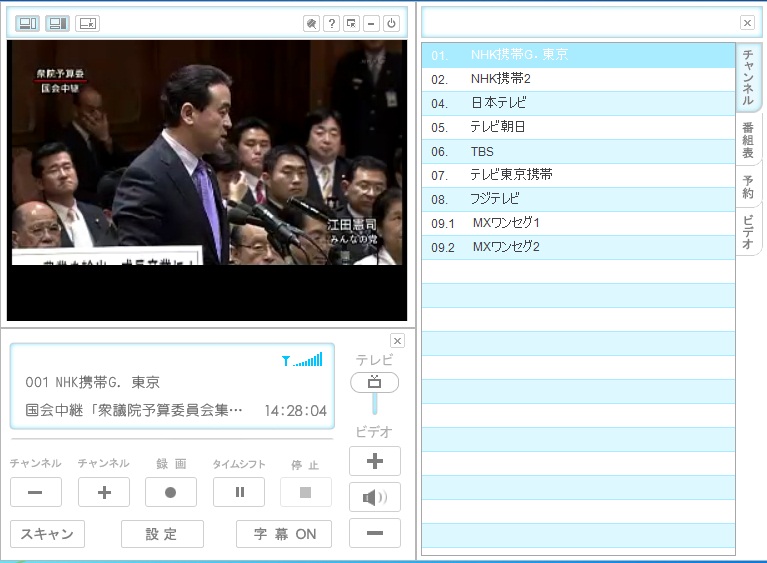The height and width of the screenshot is (563, 767).
Task: Pause with the timeshift (タイムシフト) button
Action: 239,492
